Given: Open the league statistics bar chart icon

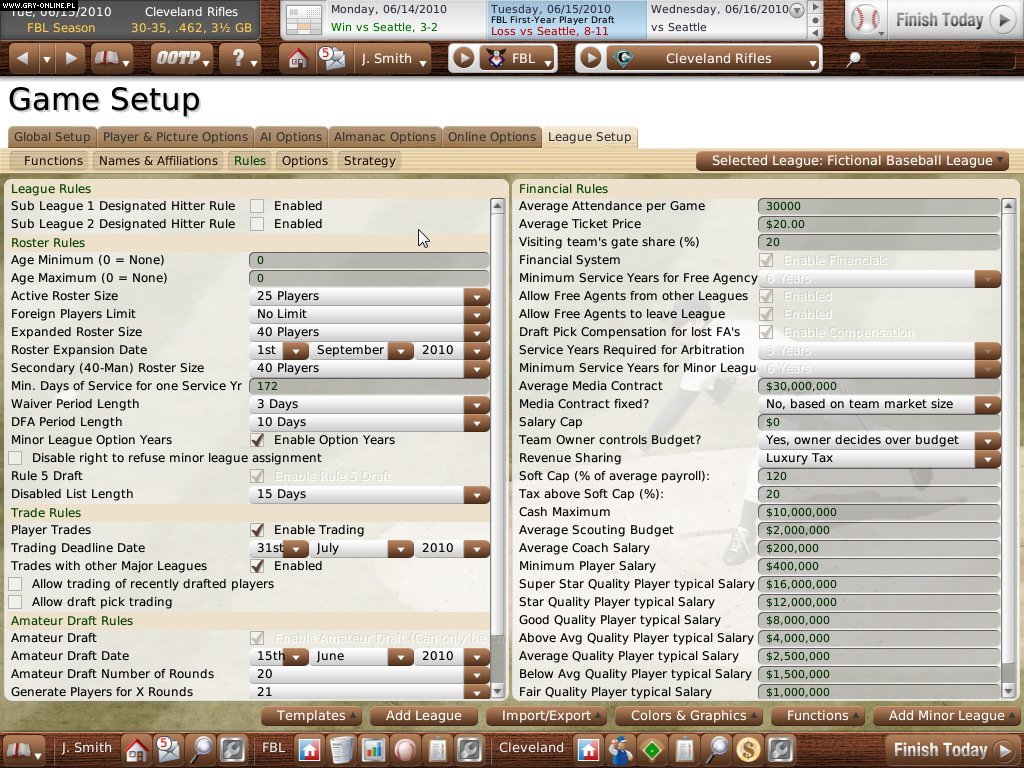Looking at the screenshot, I should pyautogui.click(x=373, y=748).
